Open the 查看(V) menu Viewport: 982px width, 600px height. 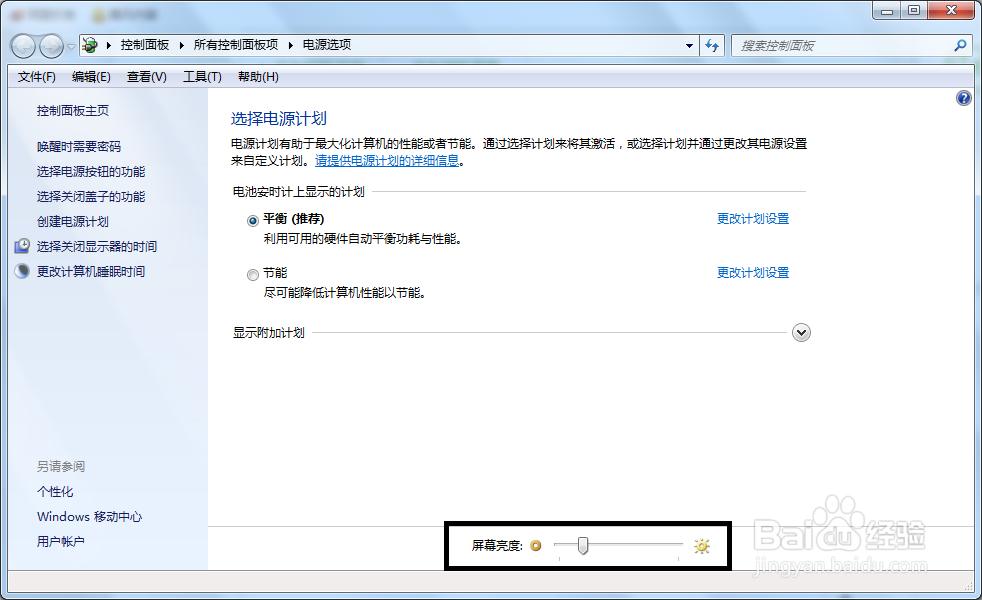[x=145, y=77]
